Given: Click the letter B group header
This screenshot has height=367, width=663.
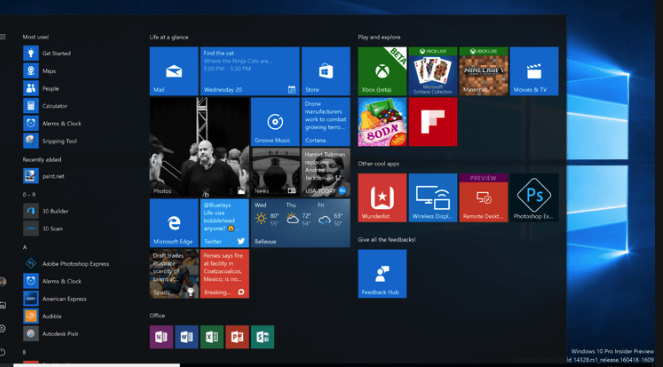Looking at the screenshot, I should [x=25, y=352].
